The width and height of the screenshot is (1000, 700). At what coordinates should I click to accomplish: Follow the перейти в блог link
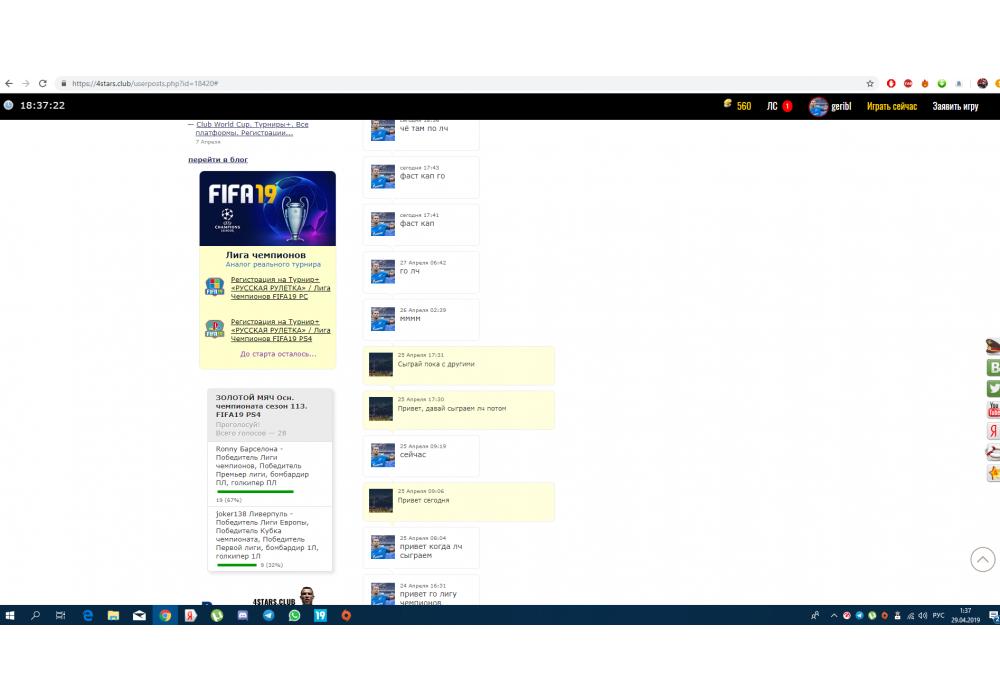(218, 160)
